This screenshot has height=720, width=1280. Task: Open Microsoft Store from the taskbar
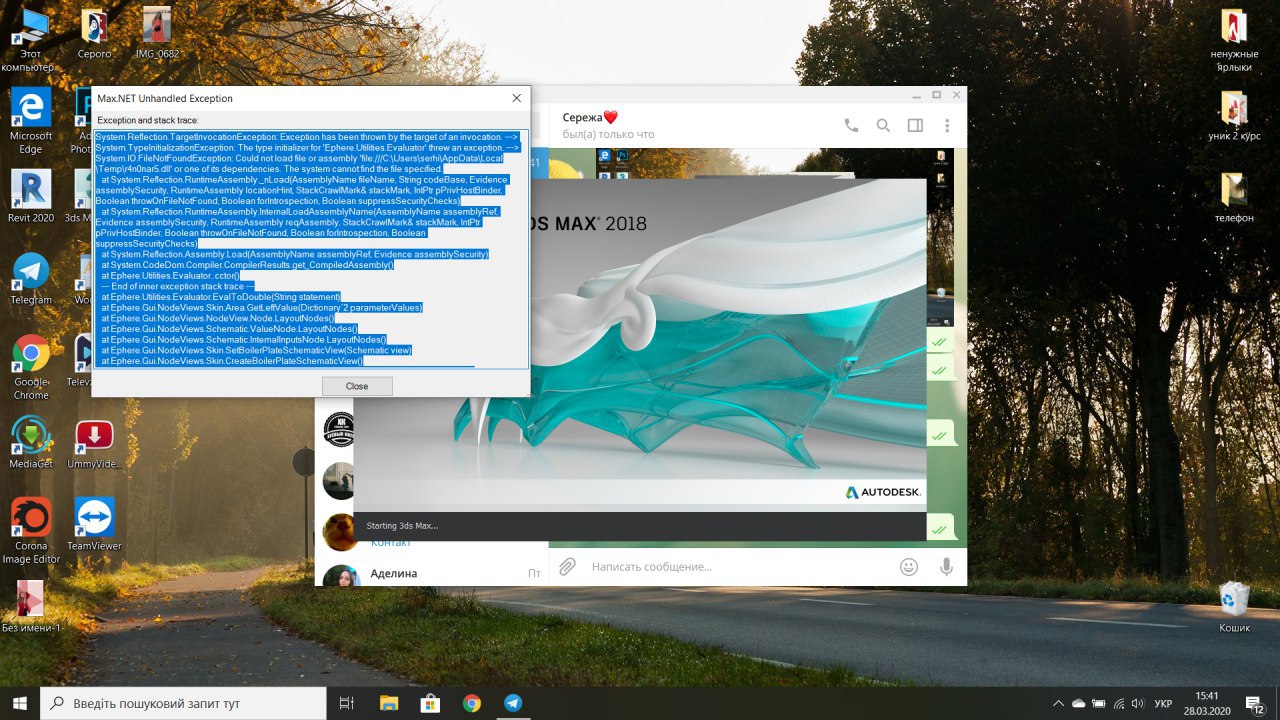430,703
